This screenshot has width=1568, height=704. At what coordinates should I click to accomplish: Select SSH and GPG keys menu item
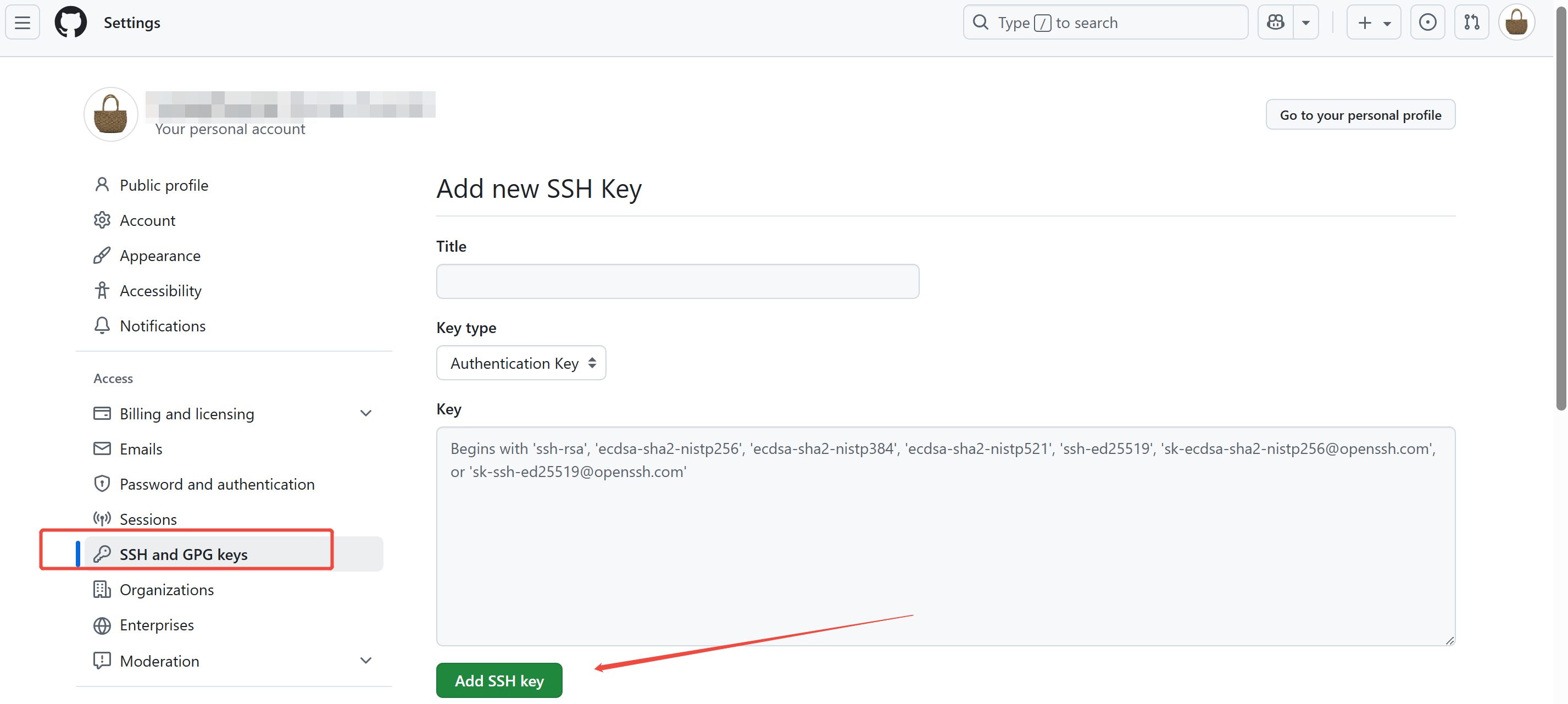pos(183,554)
